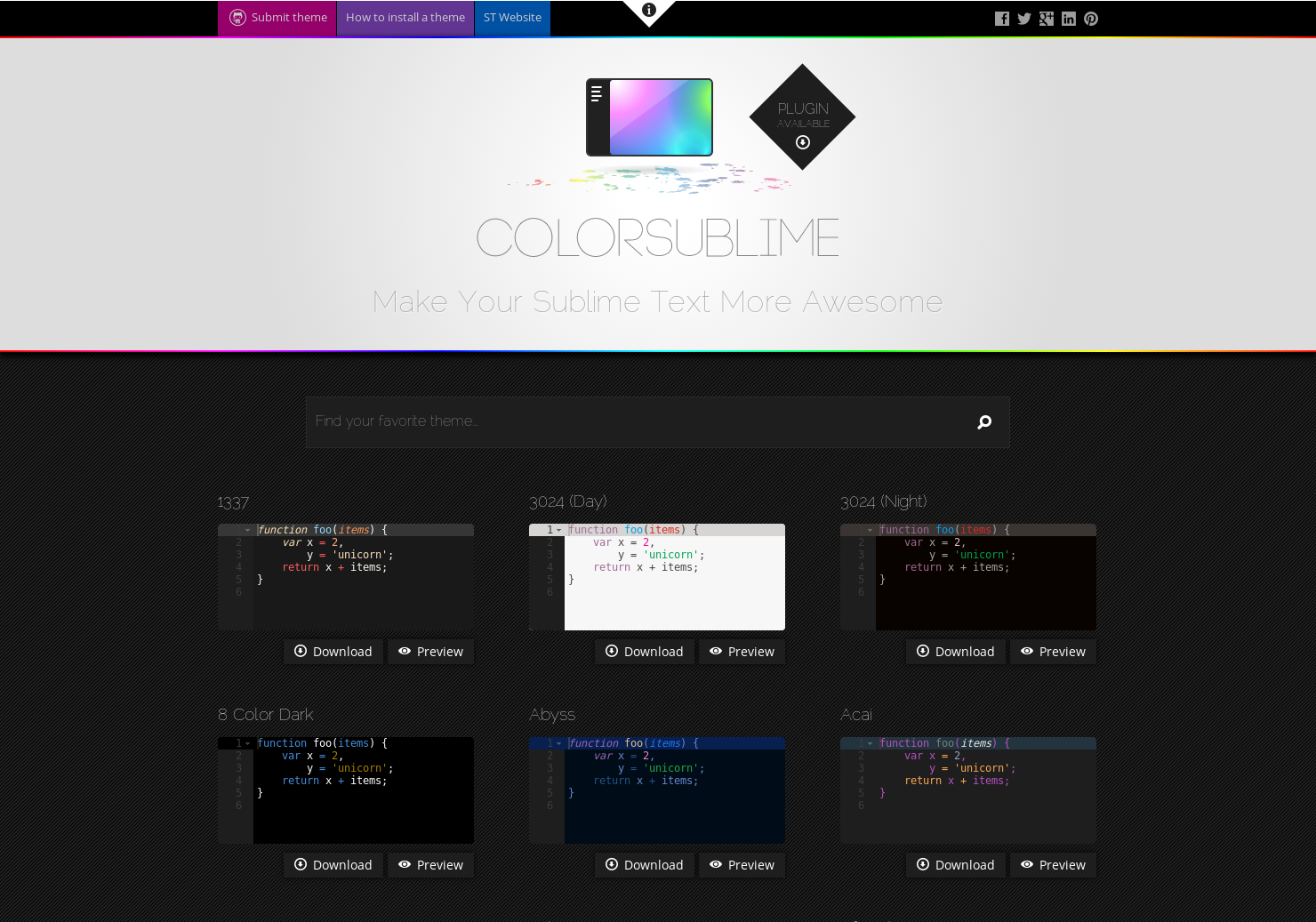
Task: Click the Google+ icon
Action: 1046,18
